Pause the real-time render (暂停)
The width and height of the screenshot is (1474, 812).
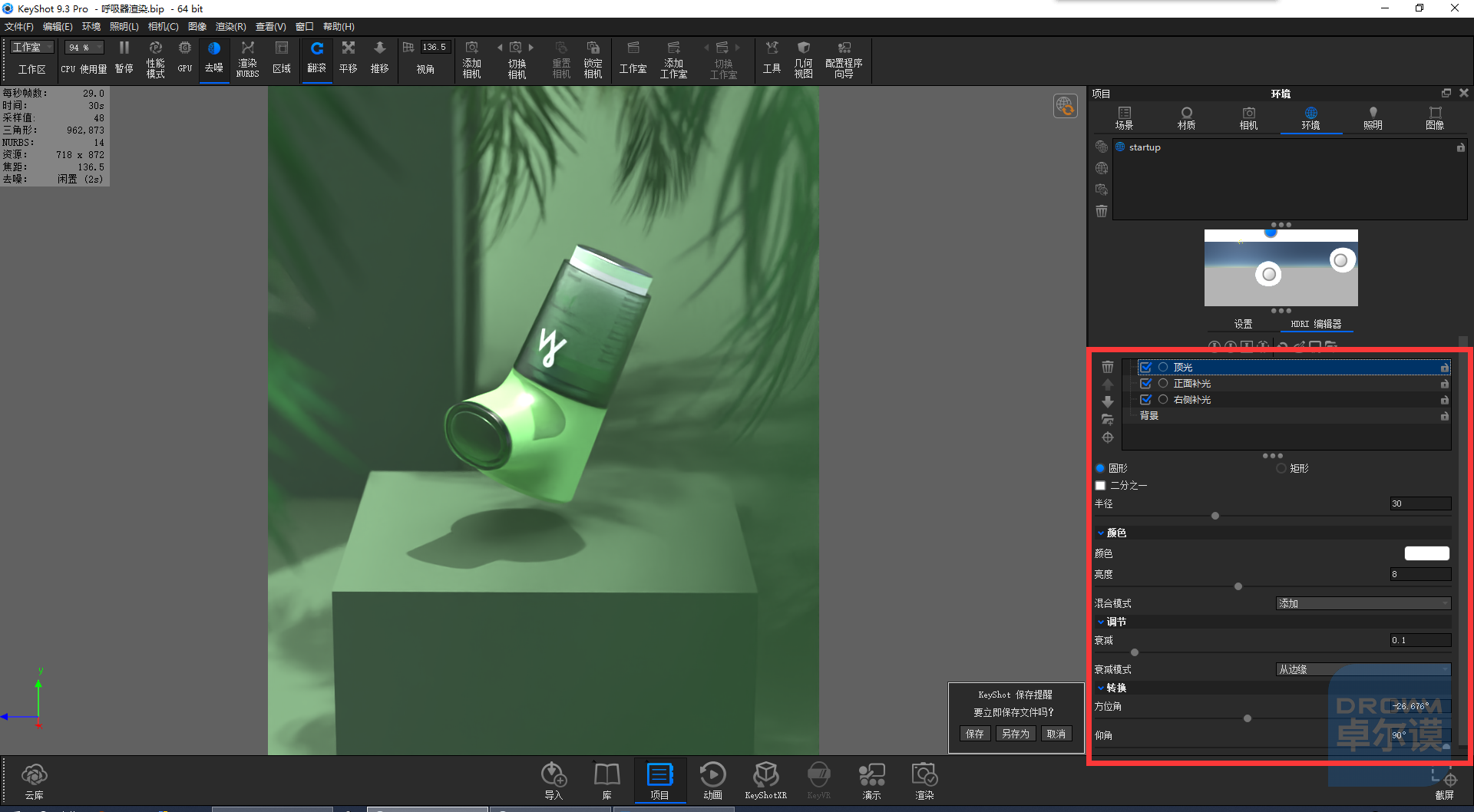tap(124, 58)
